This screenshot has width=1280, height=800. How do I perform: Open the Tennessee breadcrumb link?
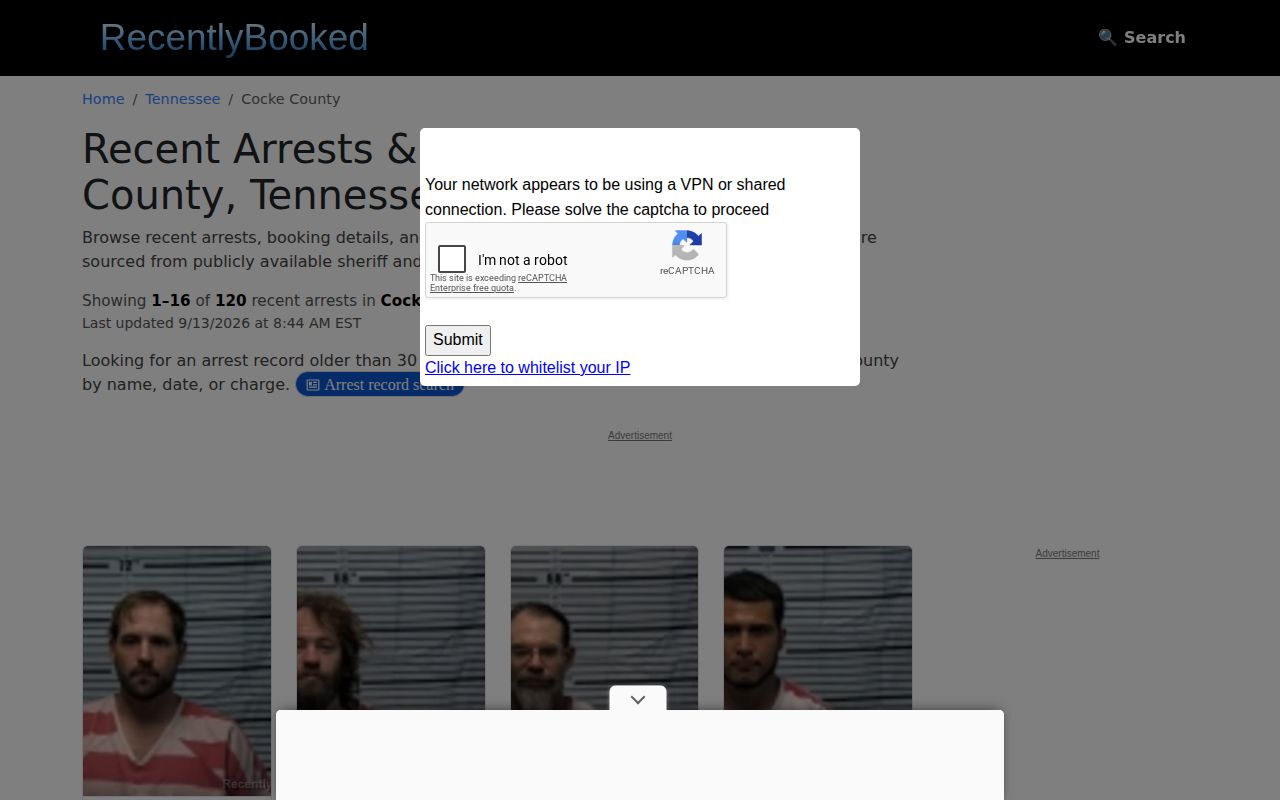[182, 99]
